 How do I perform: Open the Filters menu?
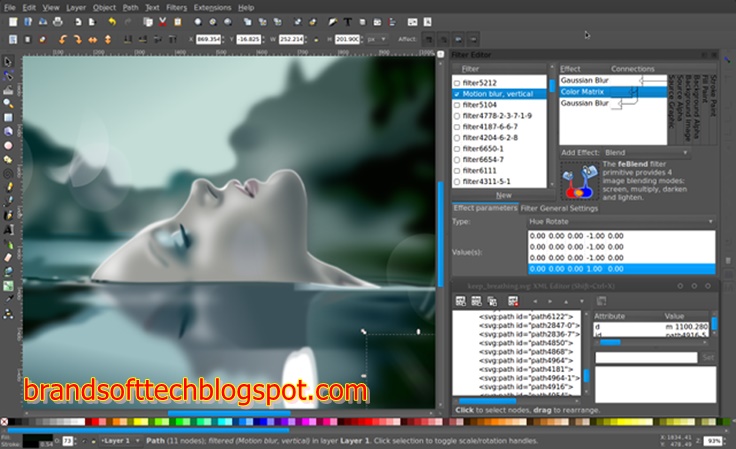pos(176,8)
